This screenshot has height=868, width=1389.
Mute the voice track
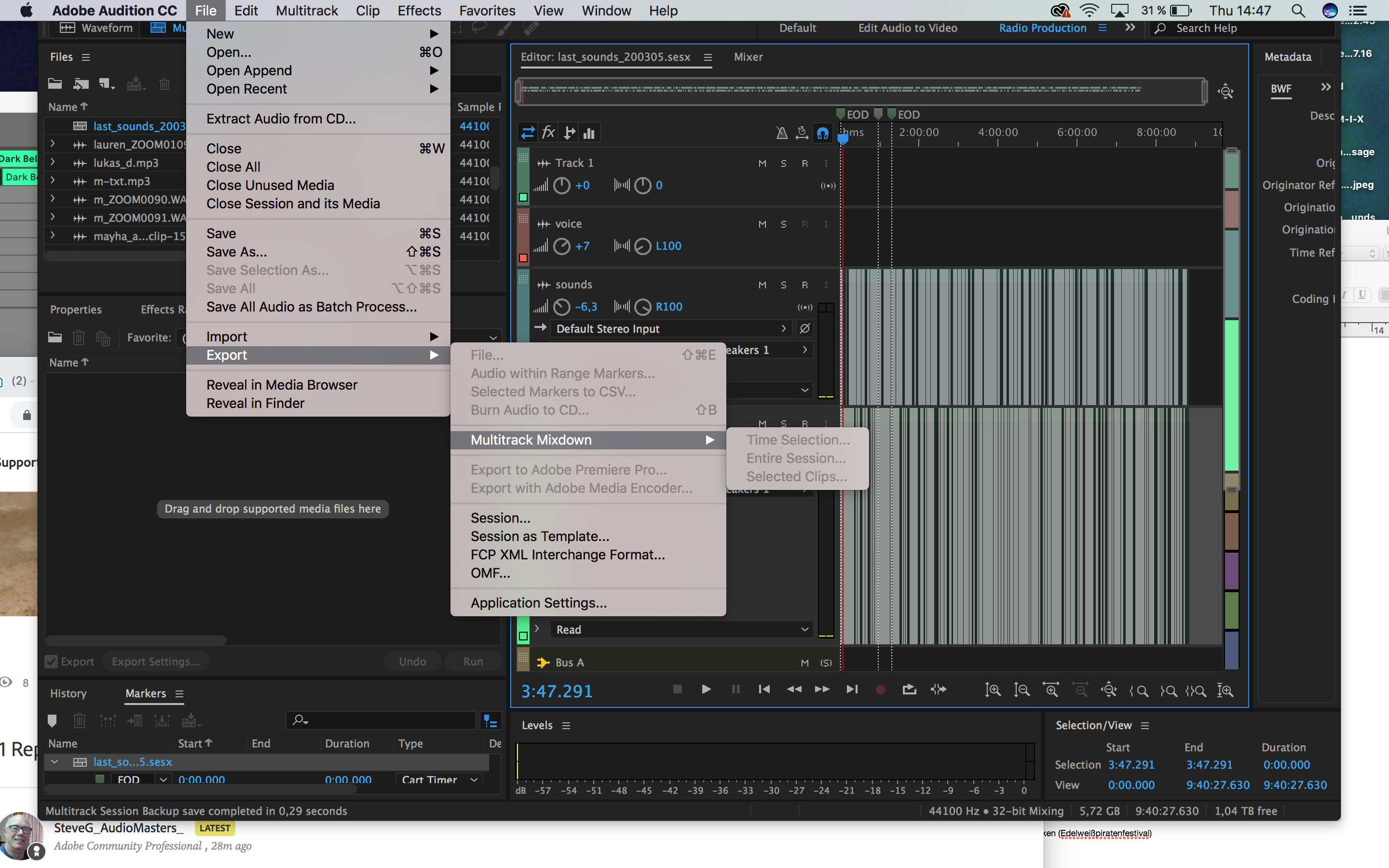click(763, 224)
